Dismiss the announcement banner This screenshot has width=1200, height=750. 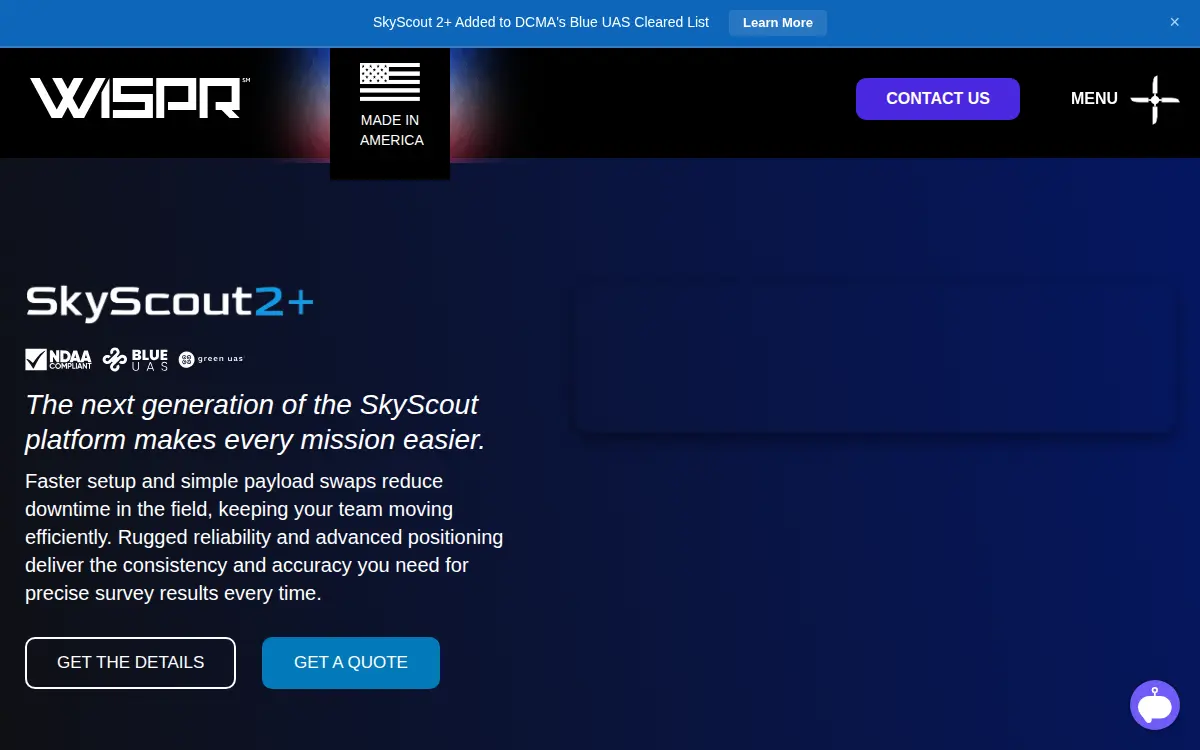[x=1175, y=22]
